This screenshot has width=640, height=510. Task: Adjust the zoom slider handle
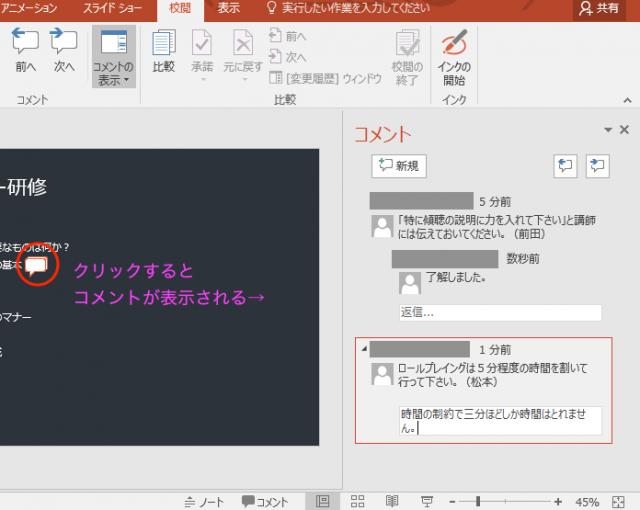(478, 501)
